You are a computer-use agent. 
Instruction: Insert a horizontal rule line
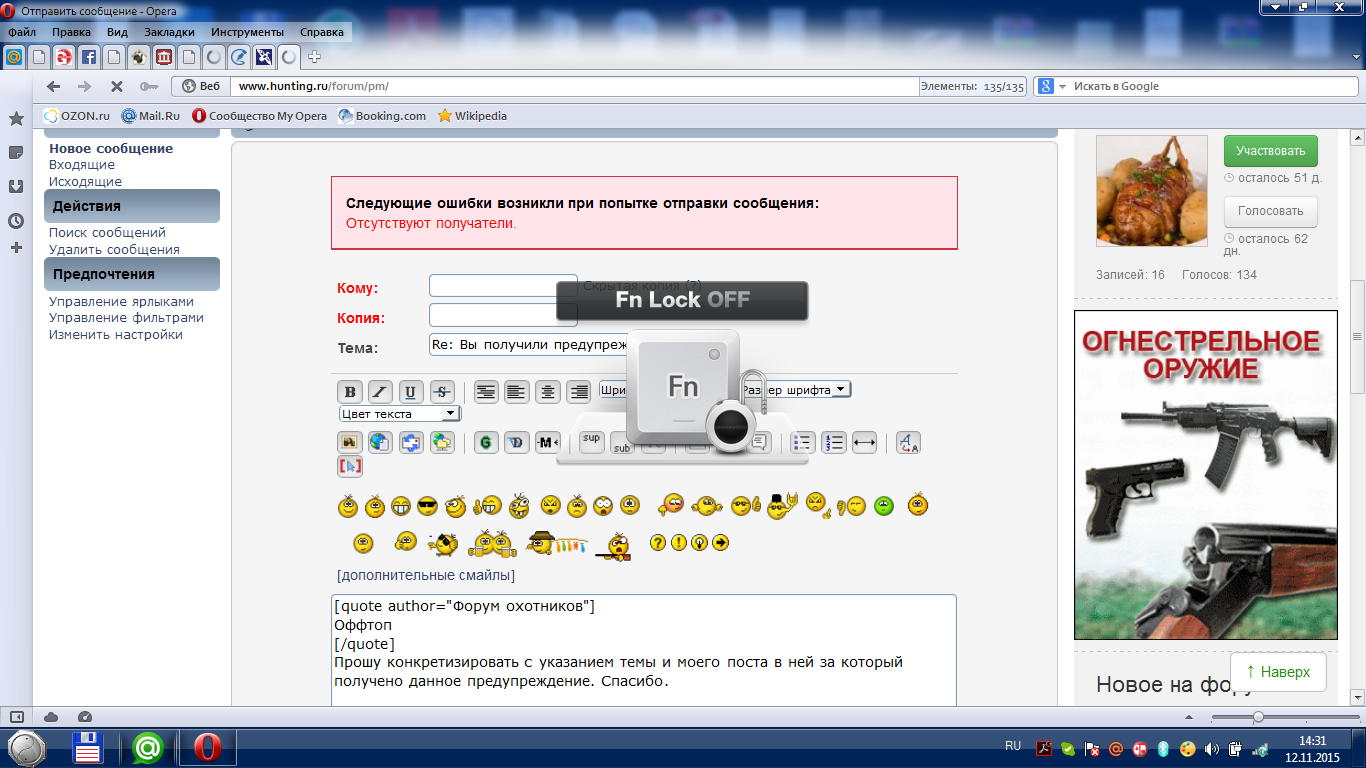[x=864, y=442]
